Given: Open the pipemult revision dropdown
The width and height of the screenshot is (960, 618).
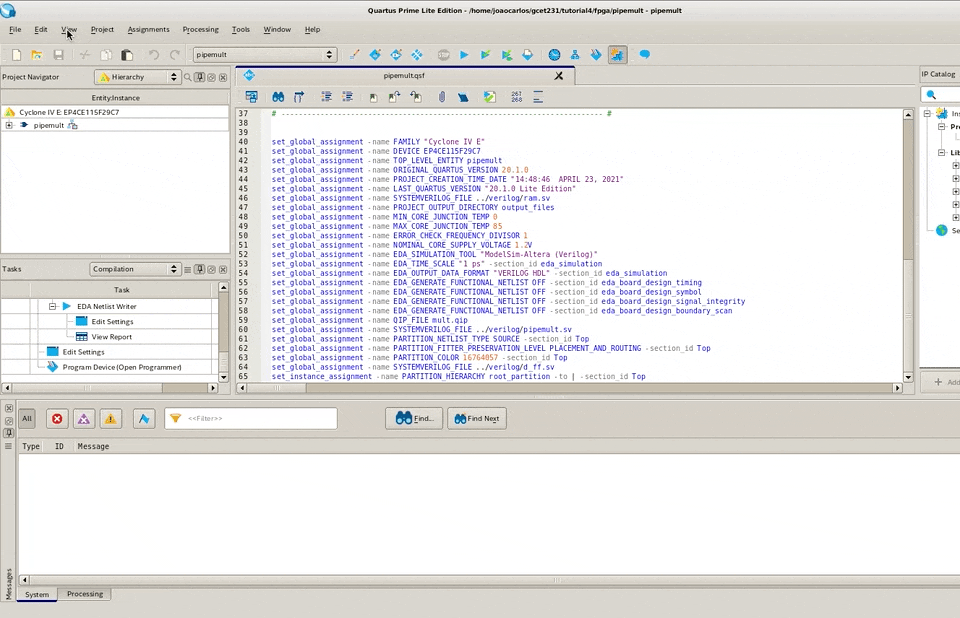Looking at the screenshot, I should (264, 55).
